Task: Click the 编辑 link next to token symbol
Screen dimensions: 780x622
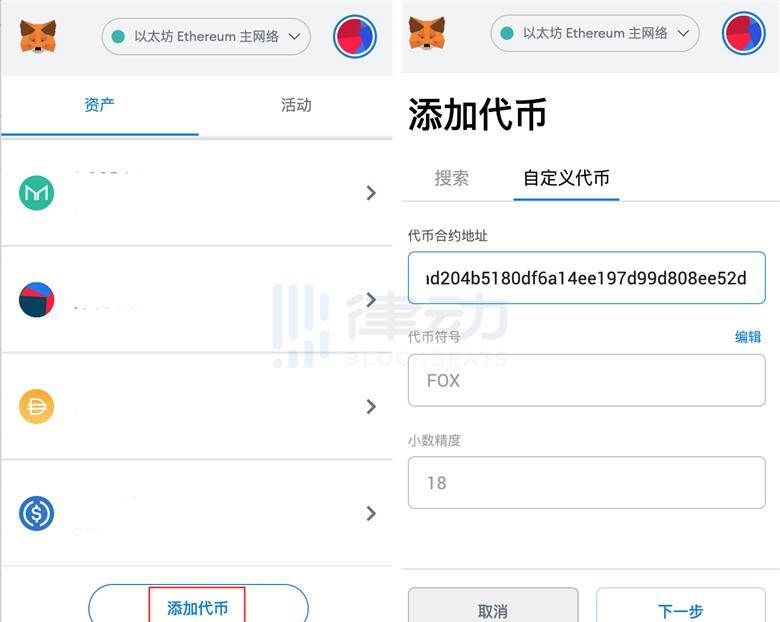Action: point(748,337)
